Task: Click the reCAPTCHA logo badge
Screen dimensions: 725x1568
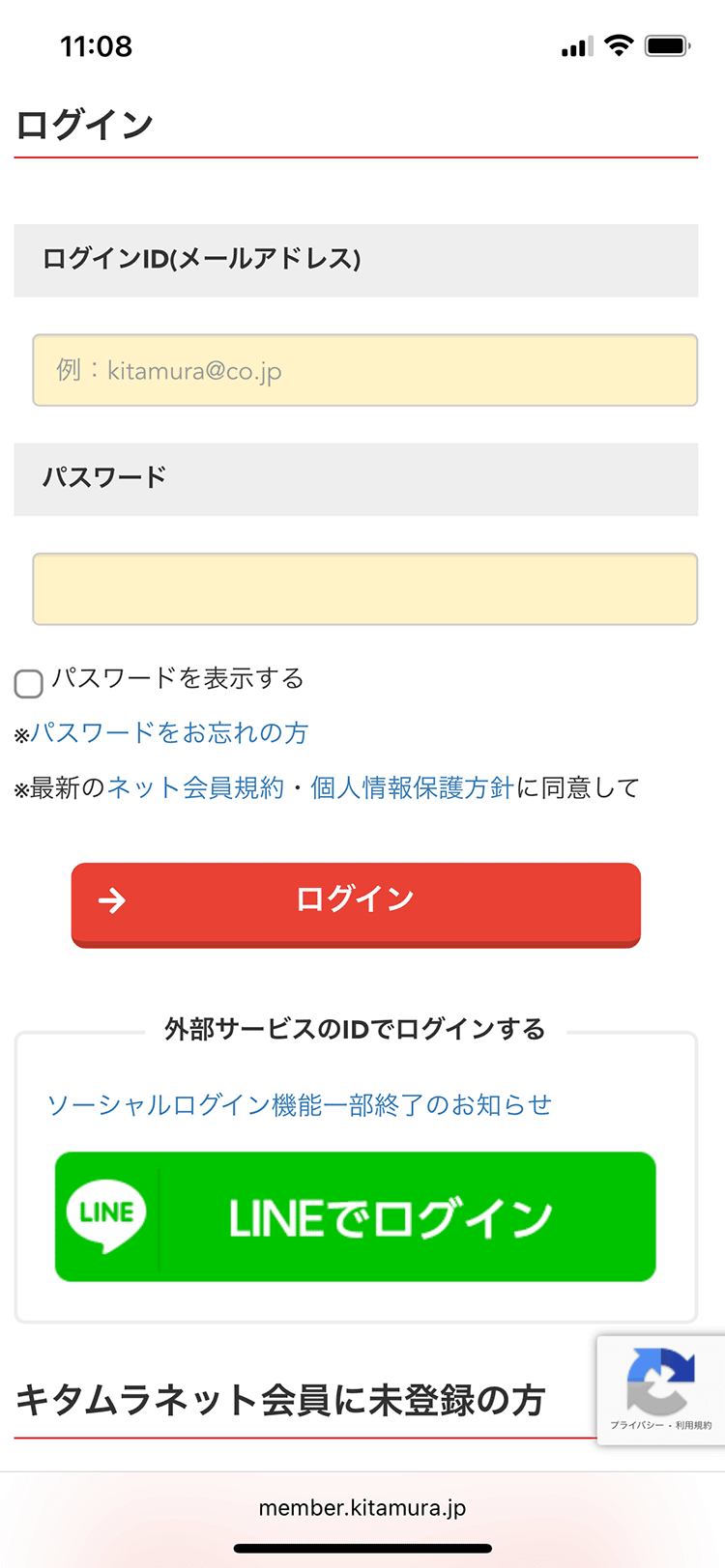Action: pyautogui.click(x=660, y=1380)
